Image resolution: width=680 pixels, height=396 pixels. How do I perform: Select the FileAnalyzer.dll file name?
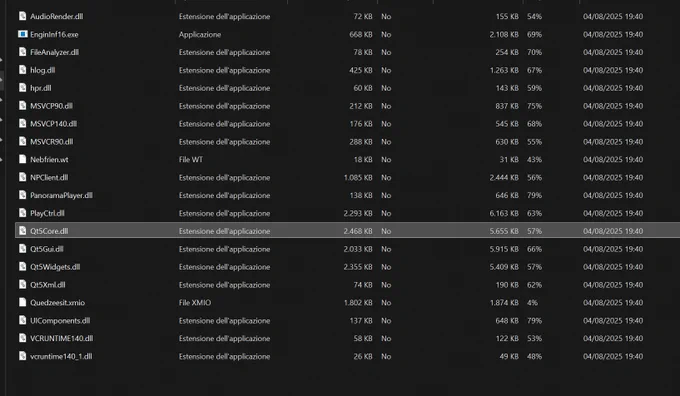[x=54, y=52]
